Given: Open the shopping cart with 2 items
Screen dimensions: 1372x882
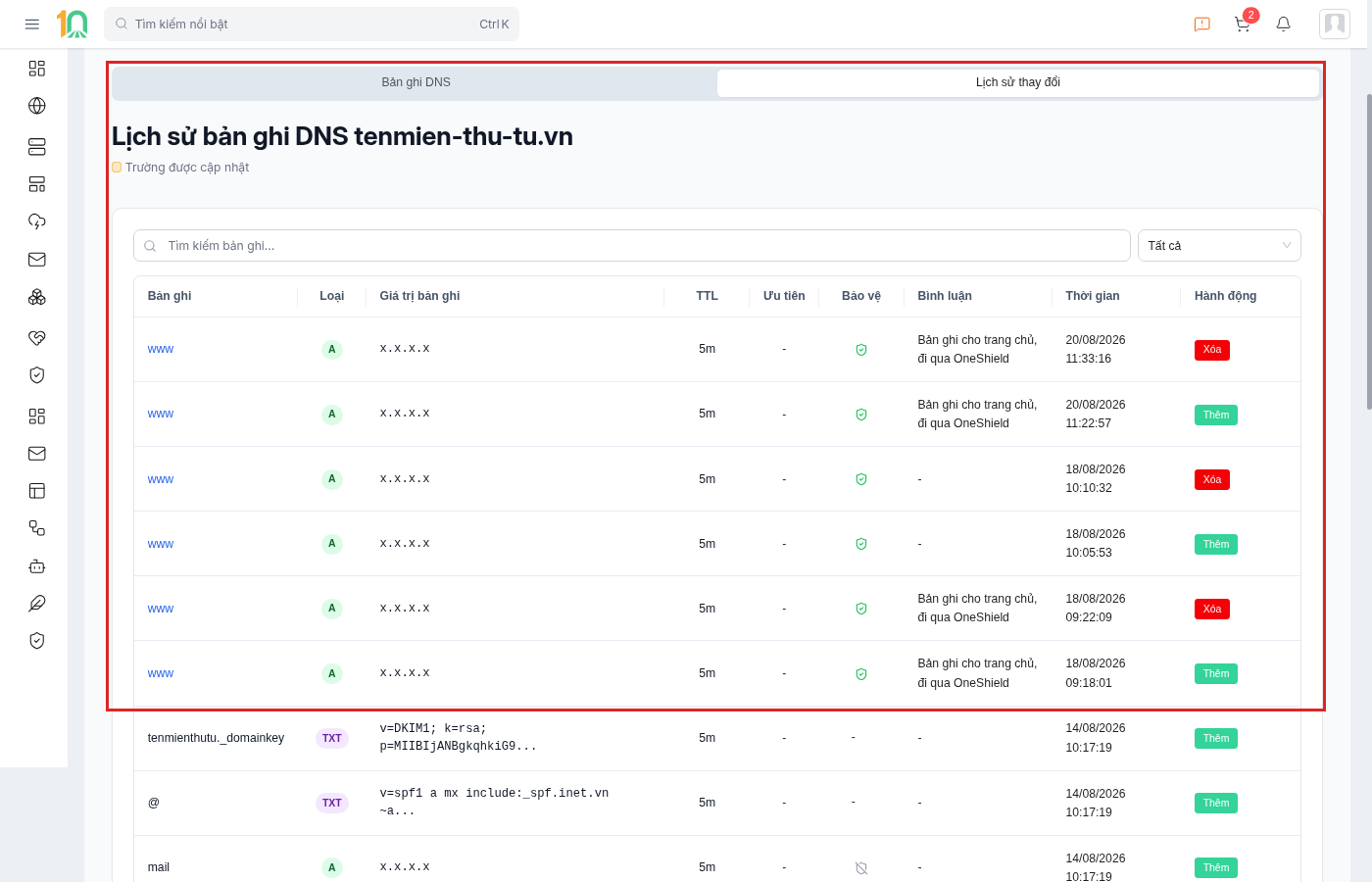Looking at the screenshot, I should coord(1244,24).
